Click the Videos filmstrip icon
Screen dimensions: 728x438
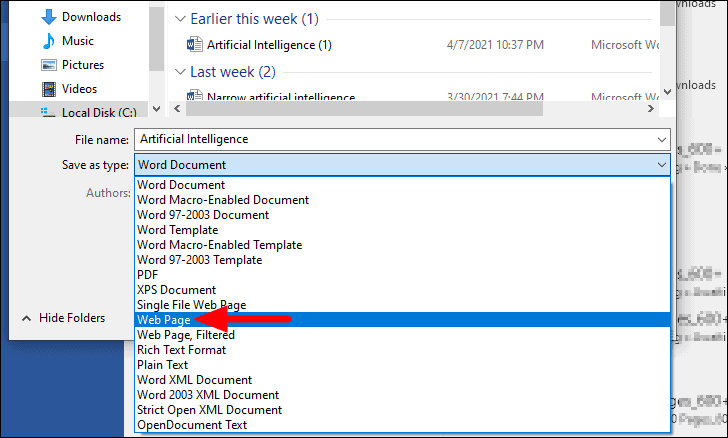(49, 89)
